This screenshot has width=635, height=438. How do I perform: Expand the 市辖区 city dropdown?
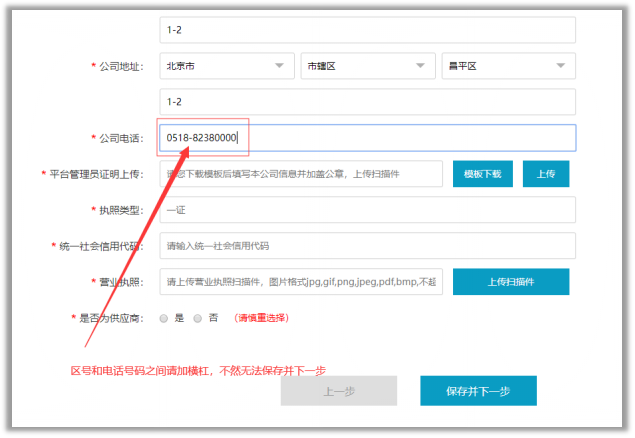click(367, 66)
